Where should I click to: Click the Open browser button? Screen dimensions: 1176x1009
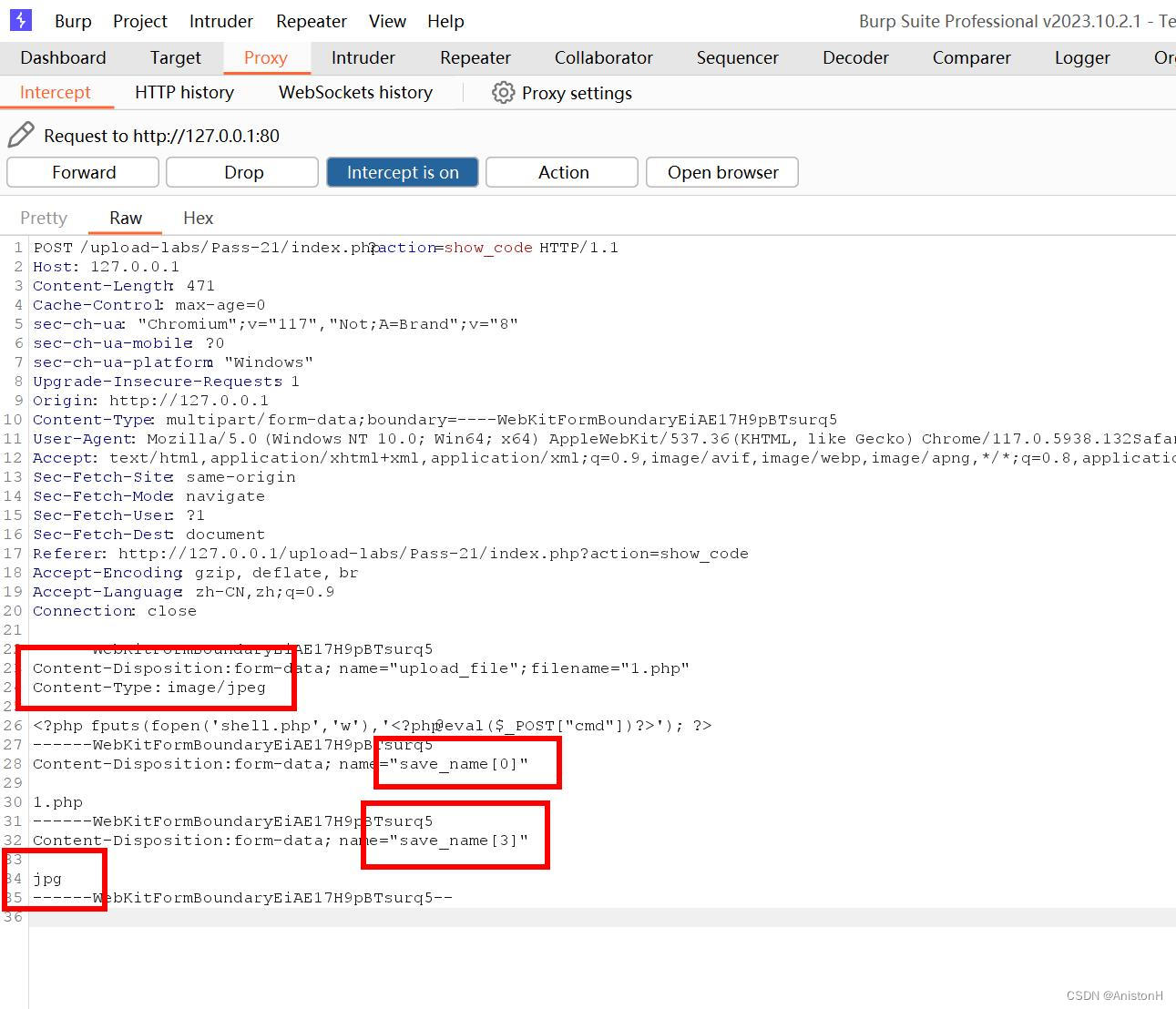[x=722, y=172]
